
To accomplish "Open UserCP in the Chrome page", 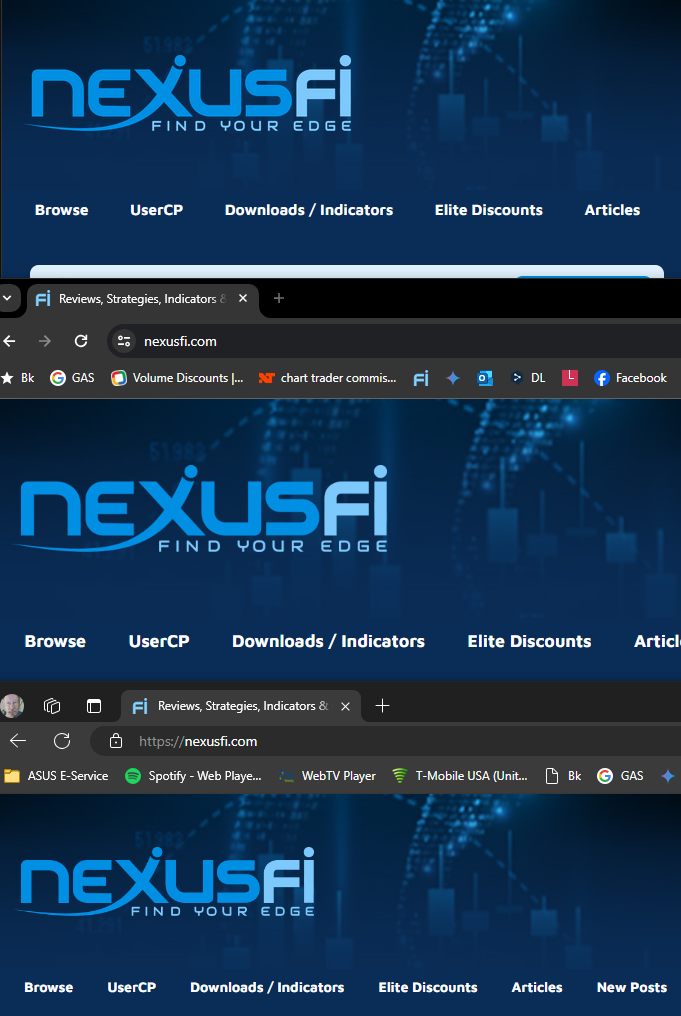I will coord(159,641).
